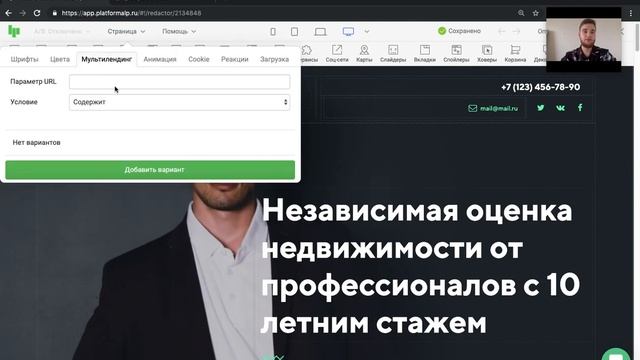Reload the browser page

37,13
